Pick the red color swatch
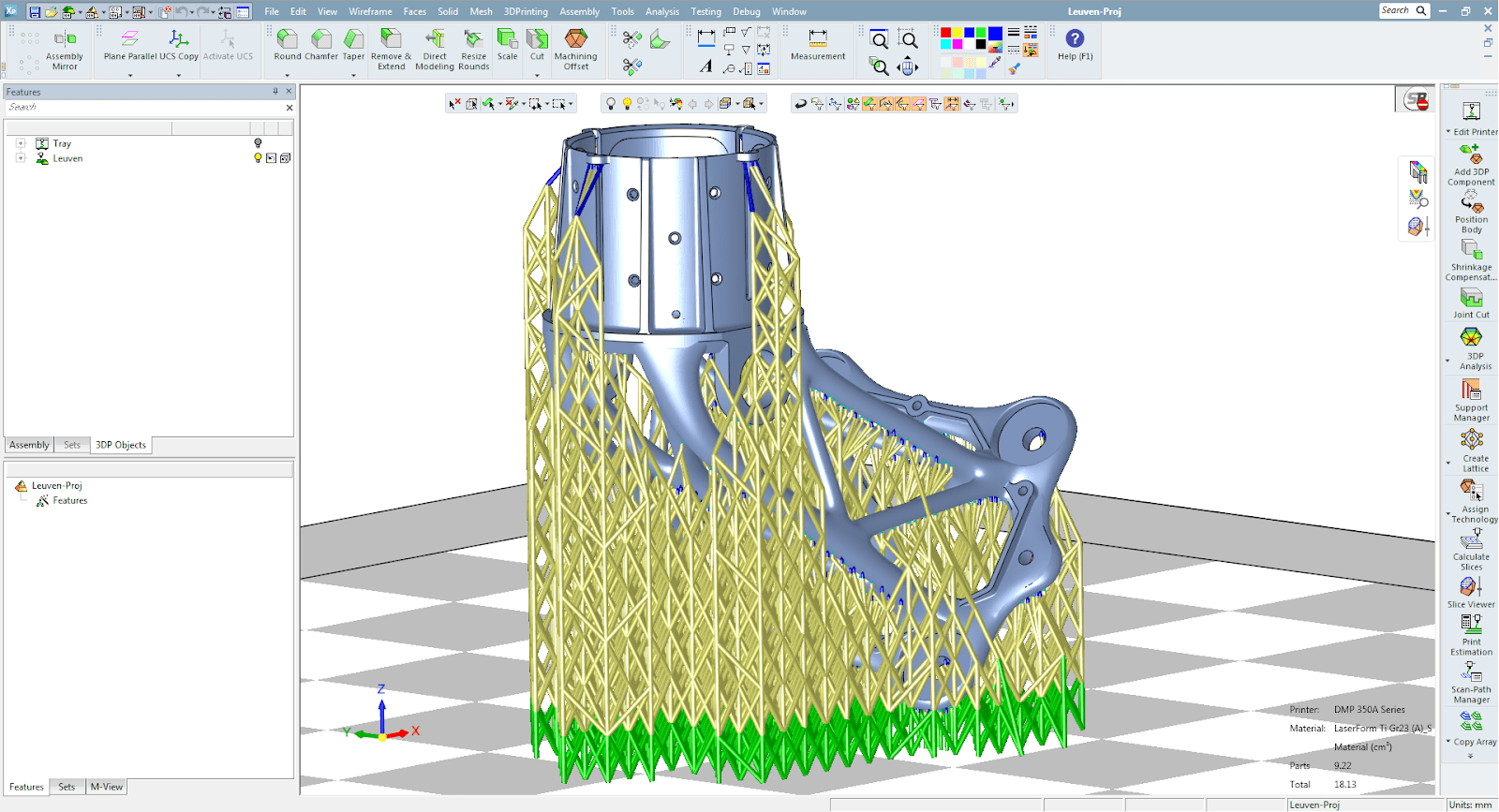 click(x=945, y=33)
